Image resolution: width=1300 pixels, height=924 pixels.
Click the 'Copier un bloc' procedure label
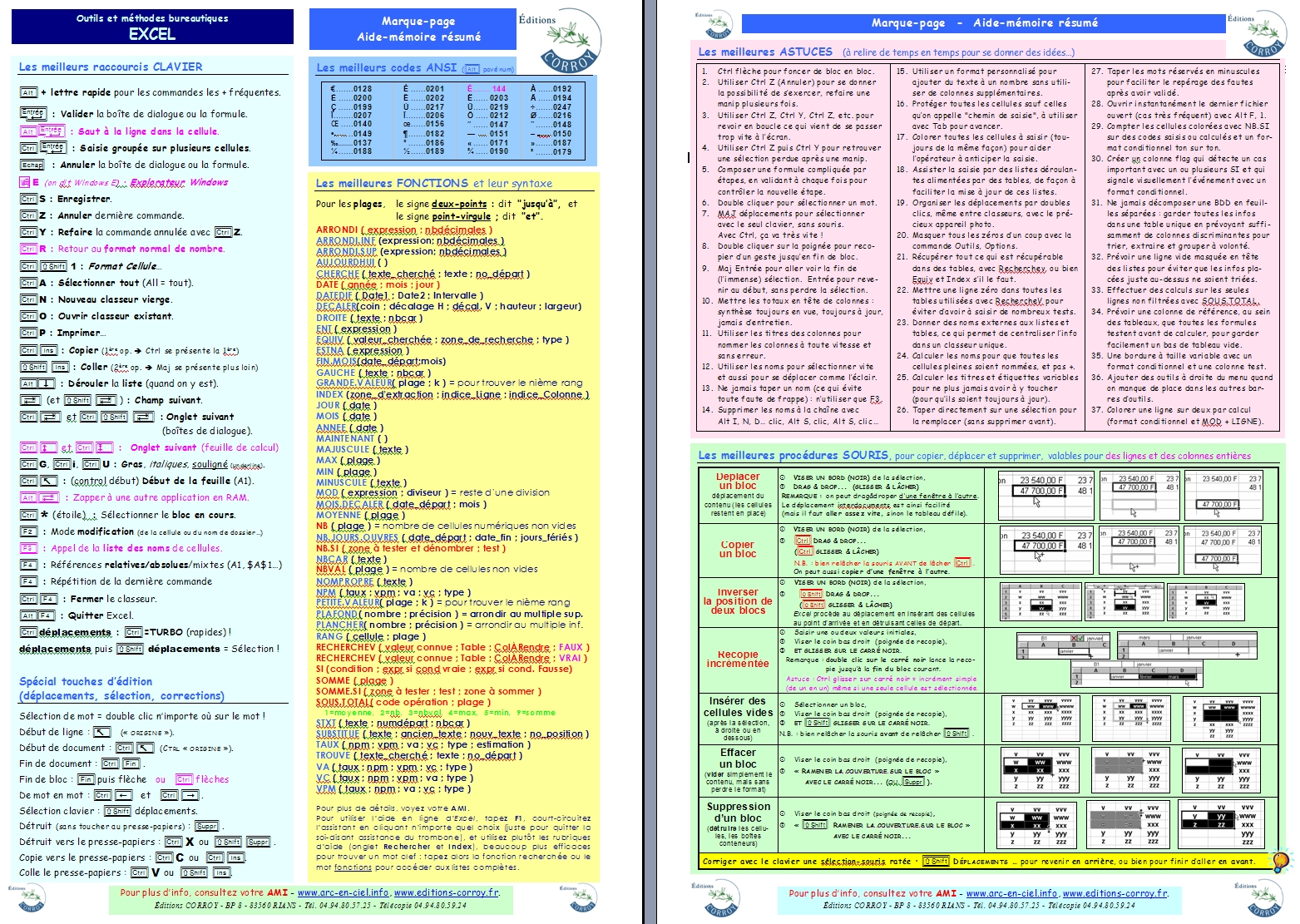point(738,549)
